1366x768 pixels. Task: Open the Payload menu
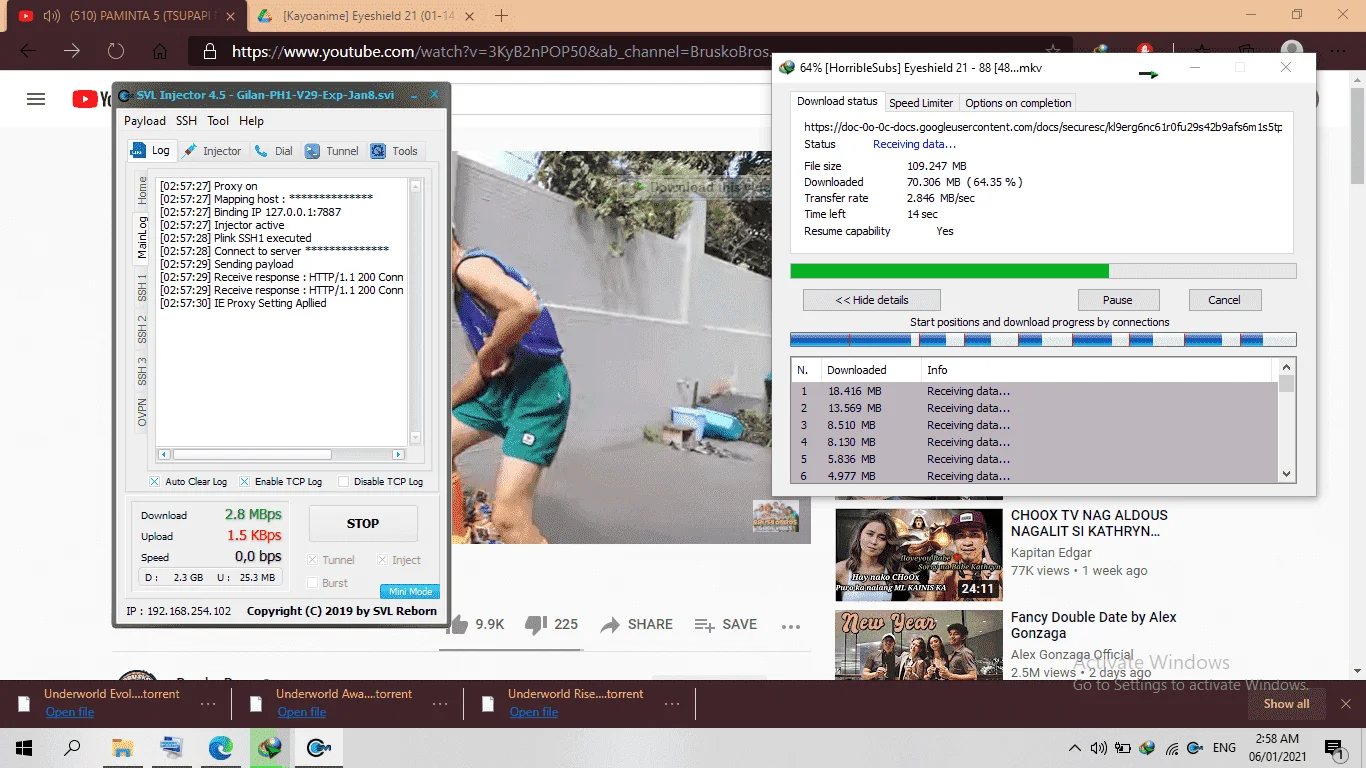click(x=145, y=121)
